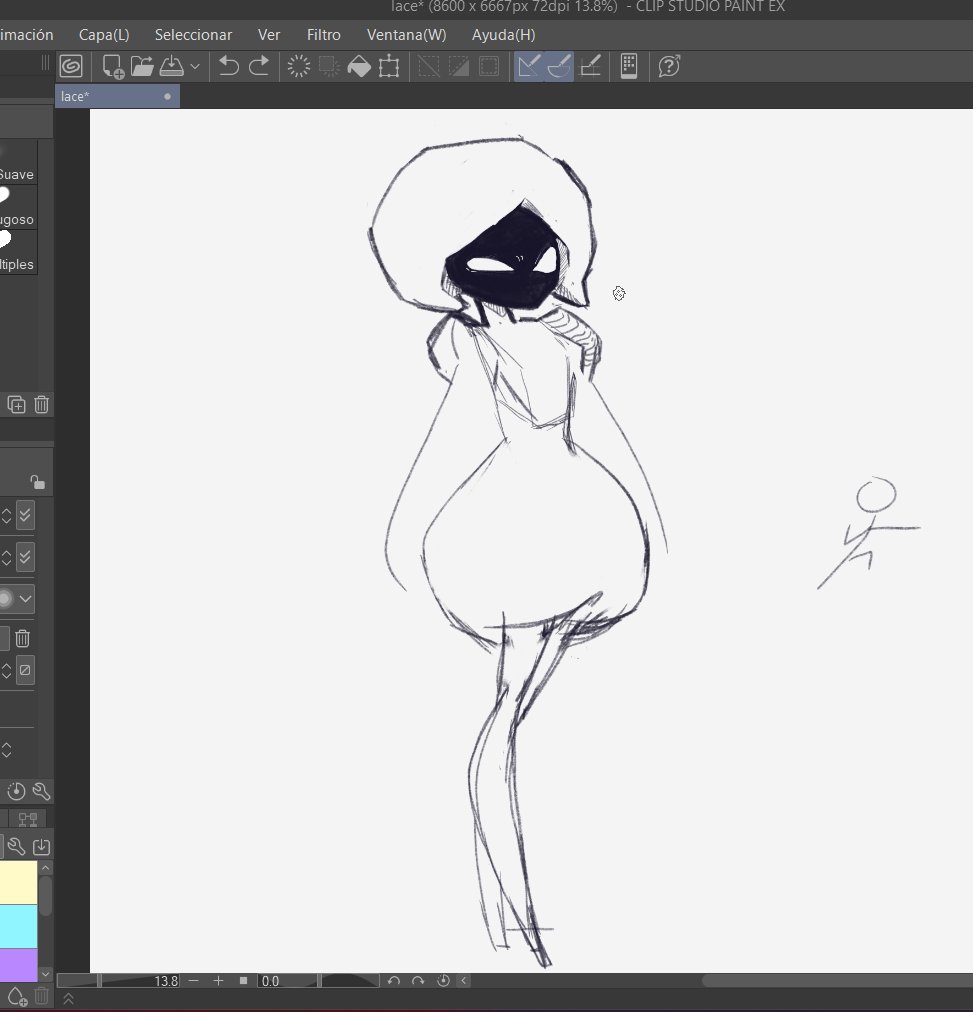Delete layer using the trash icon
The height and width of the screenshot is (1012, 973).
tap(41, 404)
